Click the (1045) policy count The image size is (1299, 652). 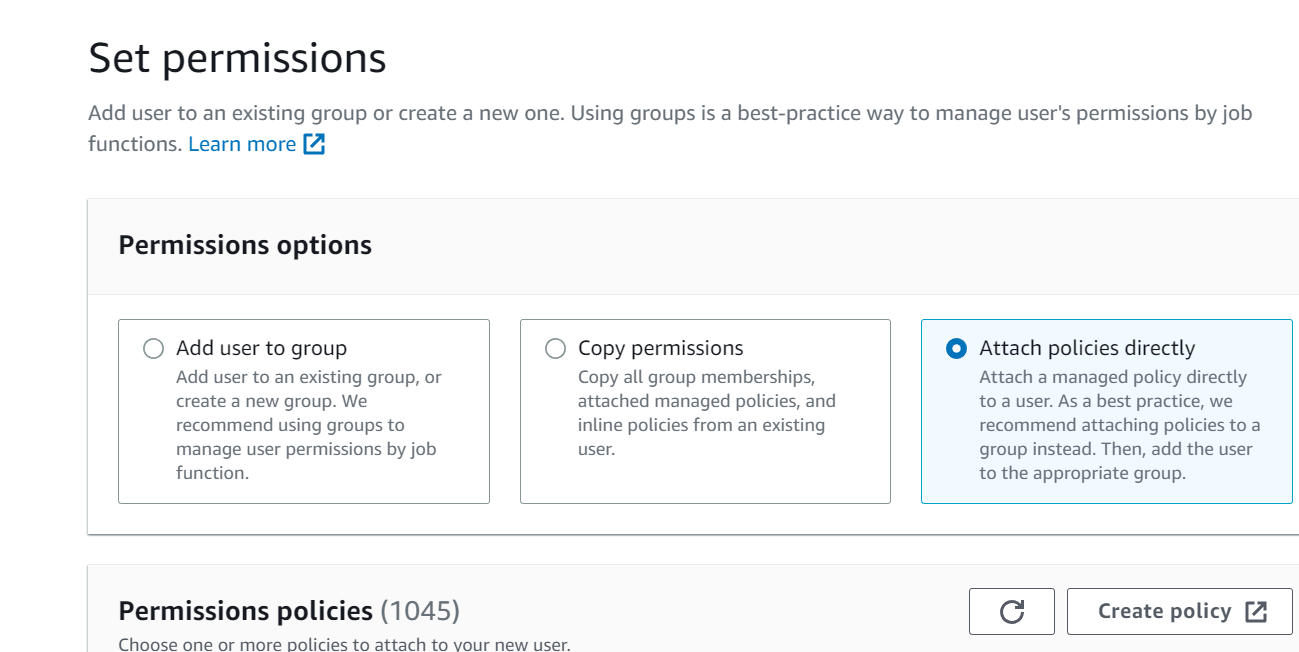(x=420, y=611)
